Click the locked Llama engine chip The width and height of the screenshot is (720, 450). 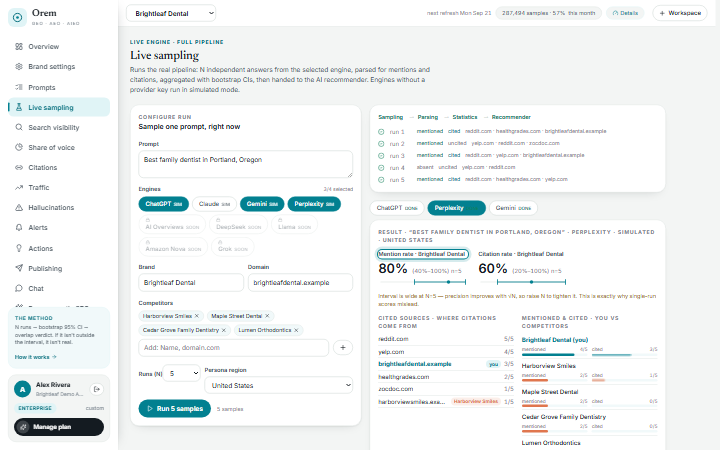click(x=294, y=225)
